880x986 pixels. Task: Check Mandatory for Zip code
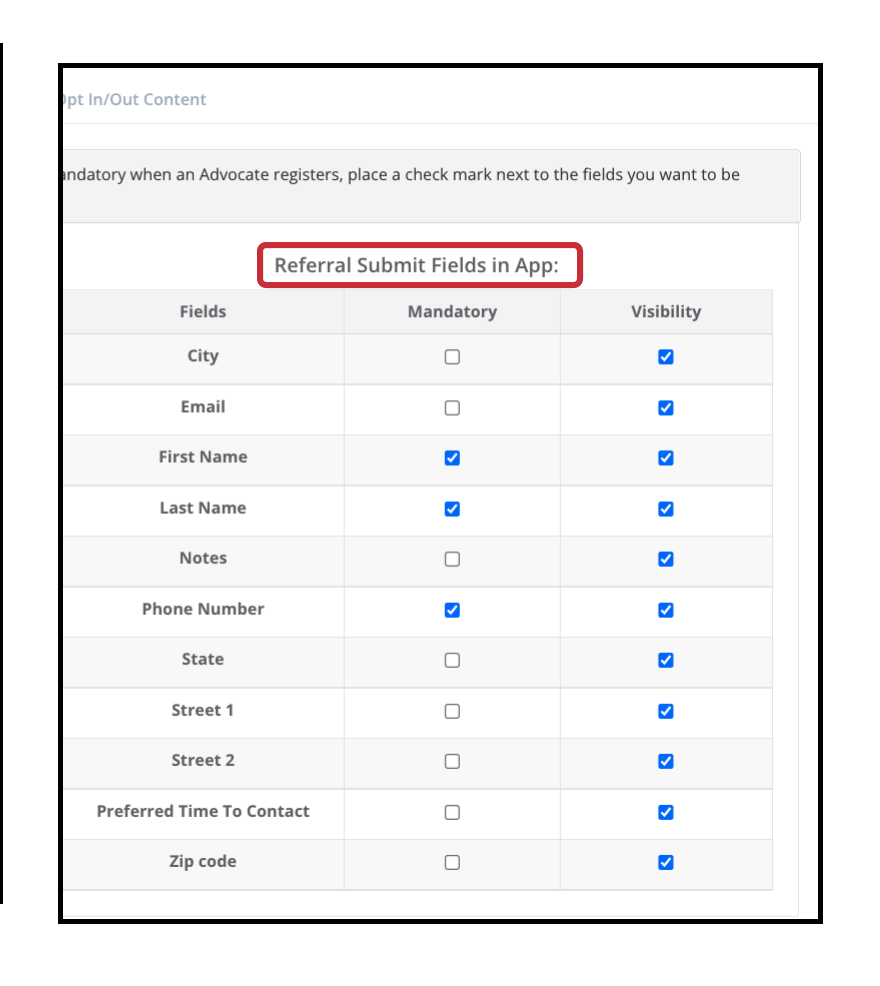[452, 862]
